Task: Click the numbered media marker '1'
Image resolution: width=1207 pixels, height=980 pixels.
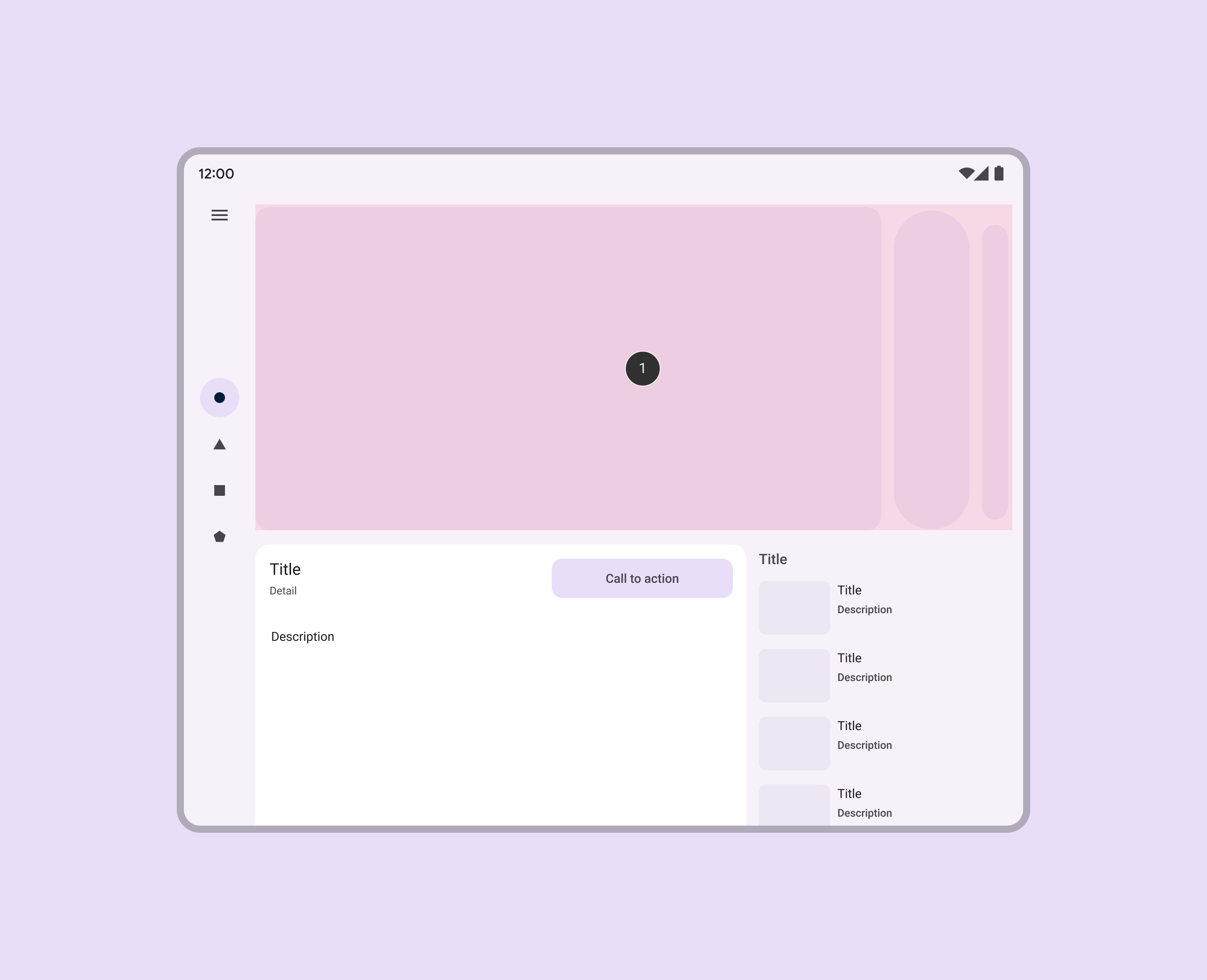Action: point(642,368)
